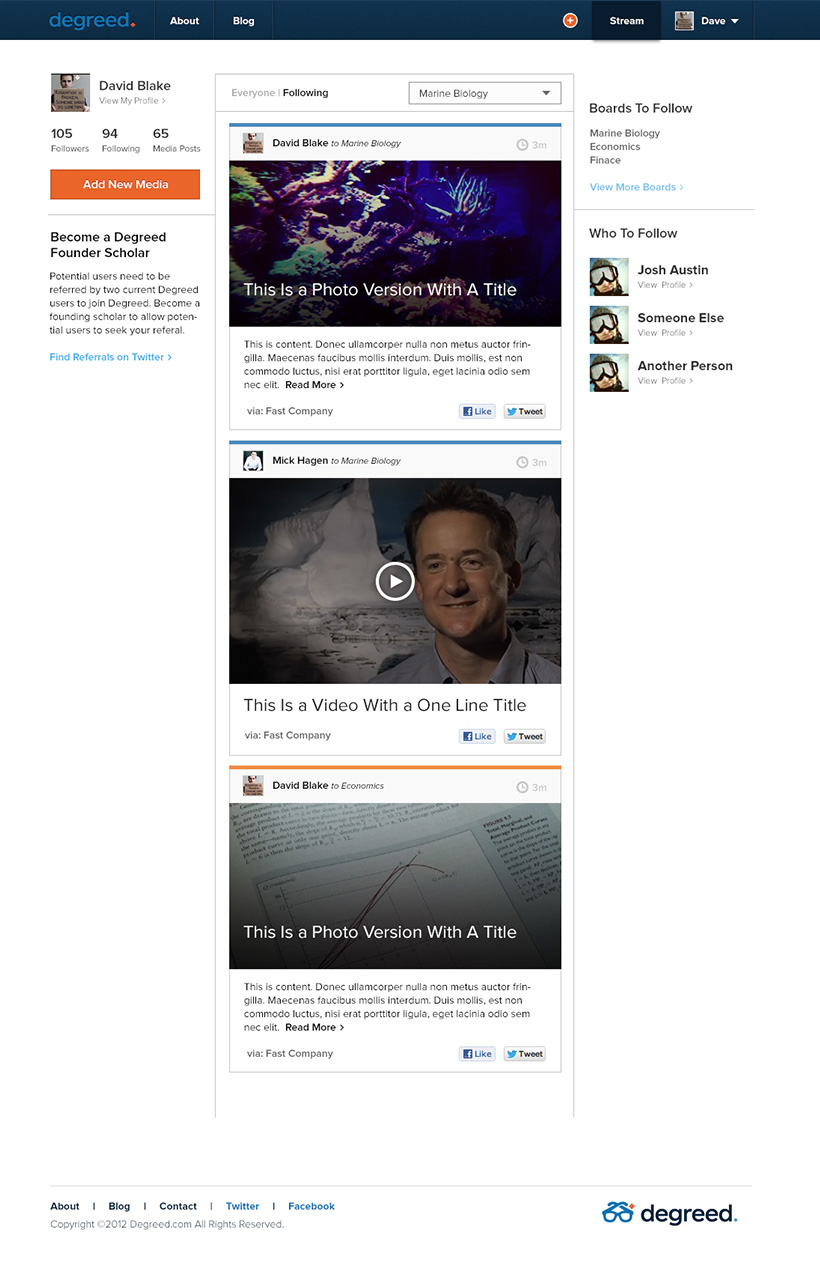Go to the Stream tab
This screenshot has height=1274, width=820.
click(x=626, y=21)
